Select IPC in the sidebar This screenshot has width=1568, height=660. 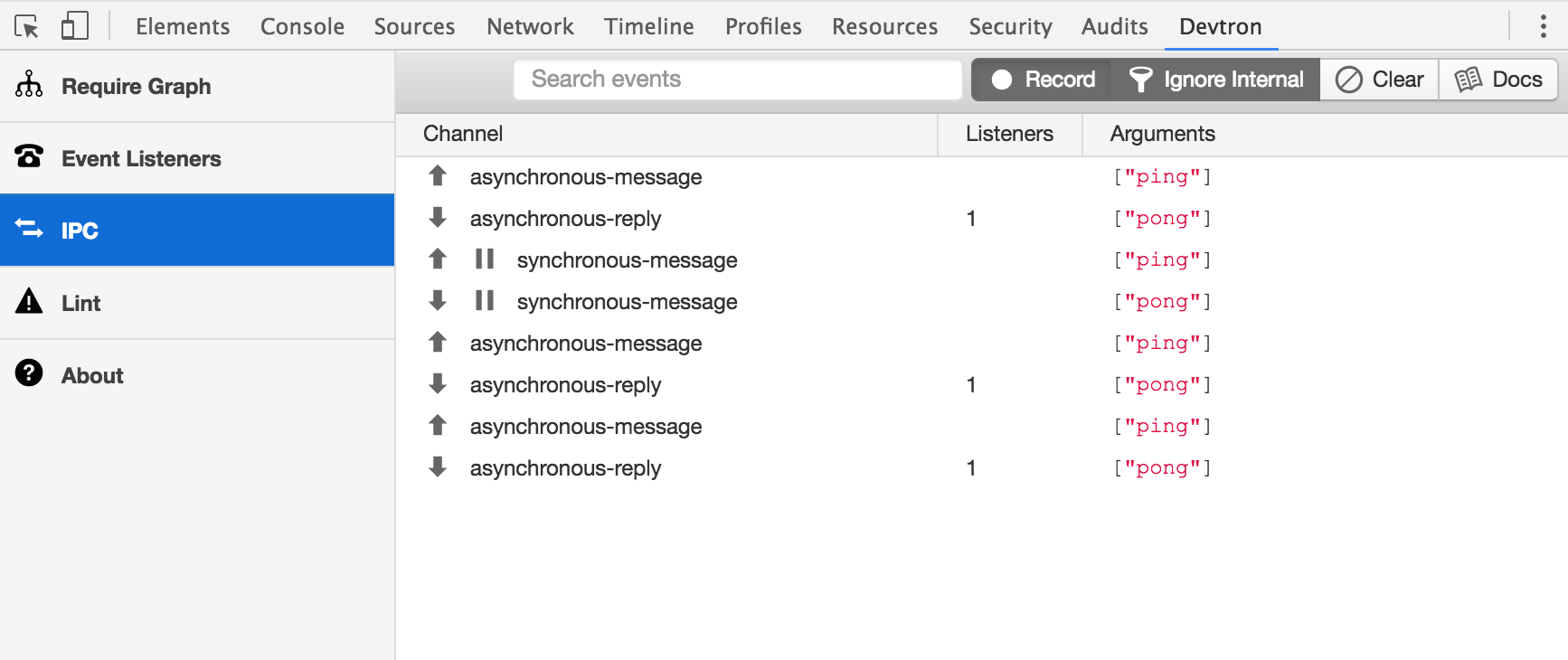[197, 231]
